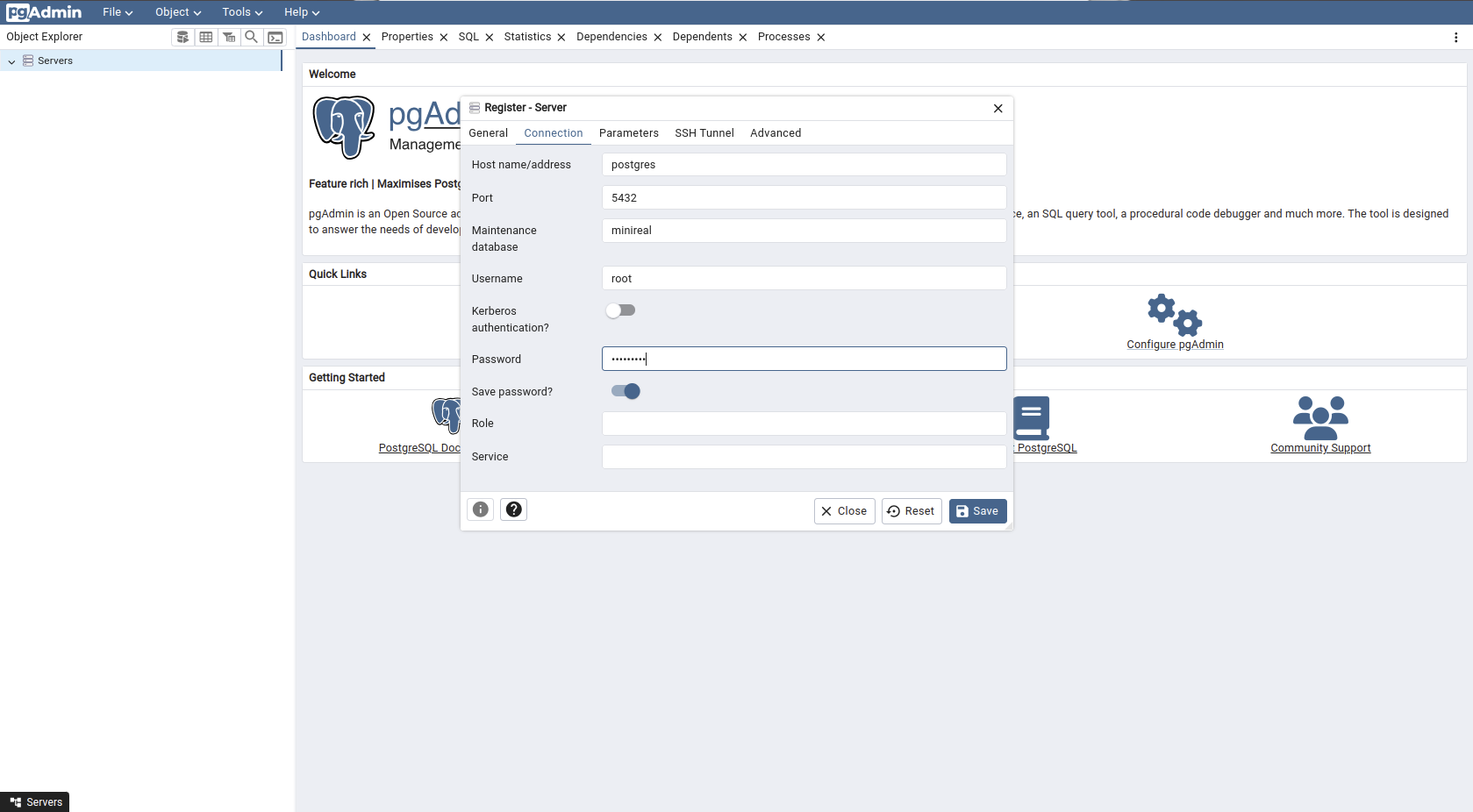Screen dimensions: 1473x812
Task: Click the pgAdmin elephant logo on Welcome
Action: (344, 127)
